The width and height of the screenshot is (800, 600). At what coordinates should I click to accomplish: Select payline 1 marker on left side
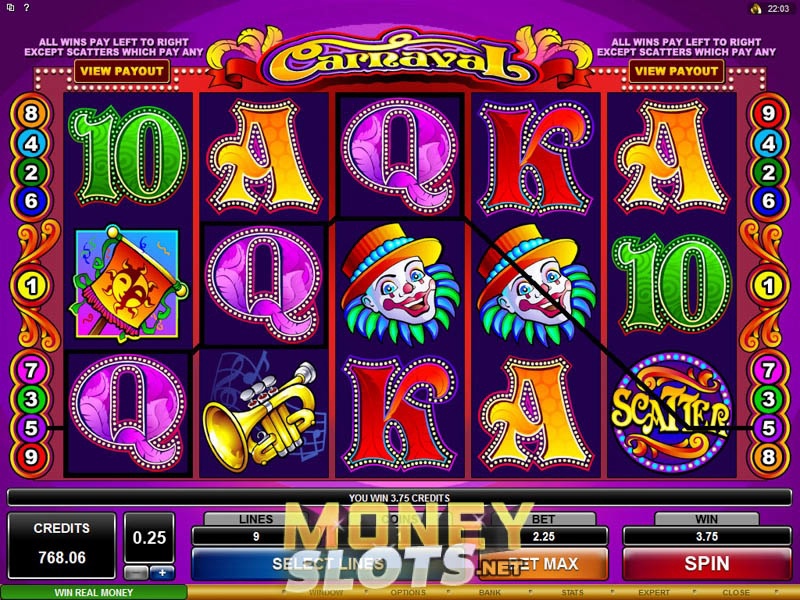click(31, 286)
